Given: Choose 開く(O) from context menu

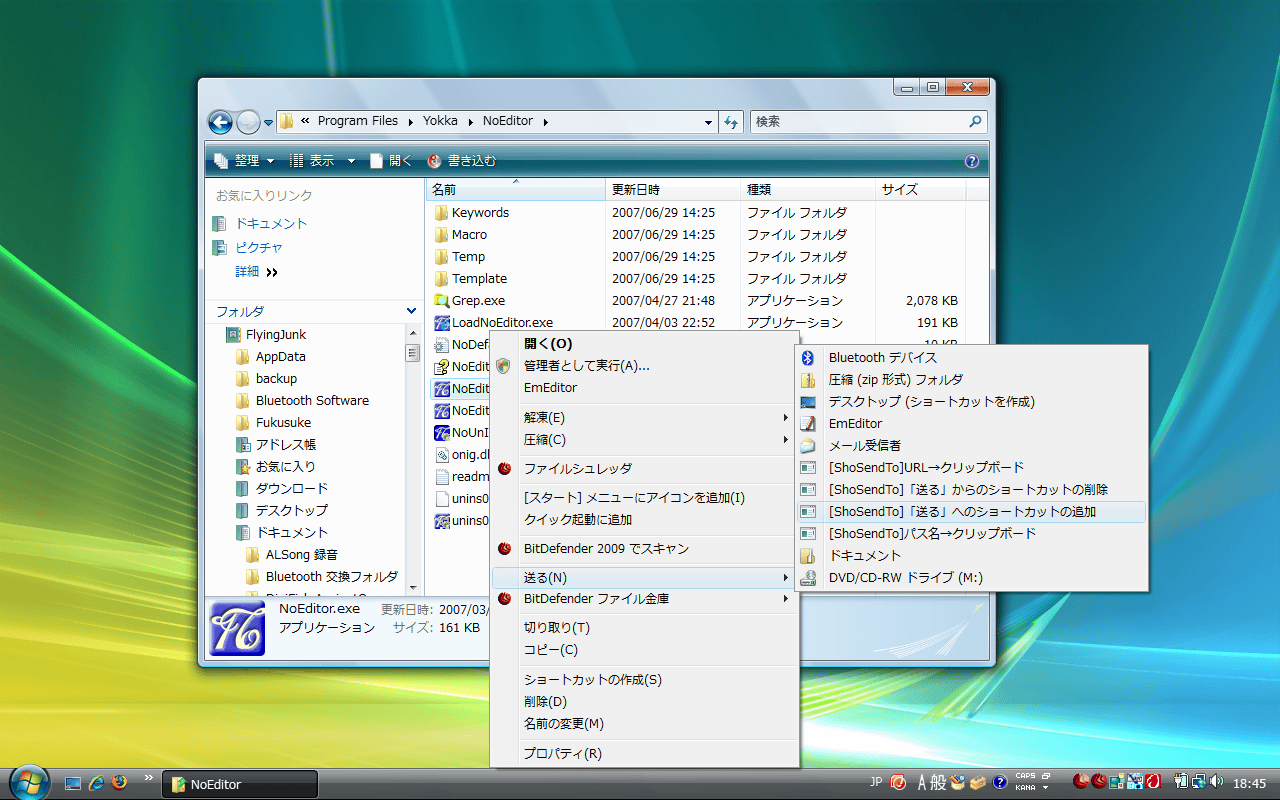Looking at the screenshot, I should [643, 344].
